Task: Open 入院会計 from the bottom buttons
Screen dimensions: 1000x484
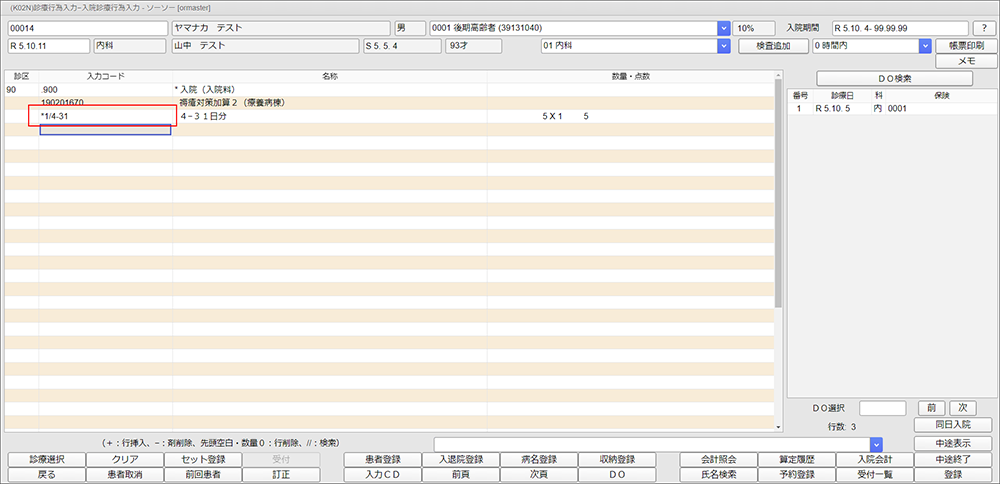Action: point(875,460)
